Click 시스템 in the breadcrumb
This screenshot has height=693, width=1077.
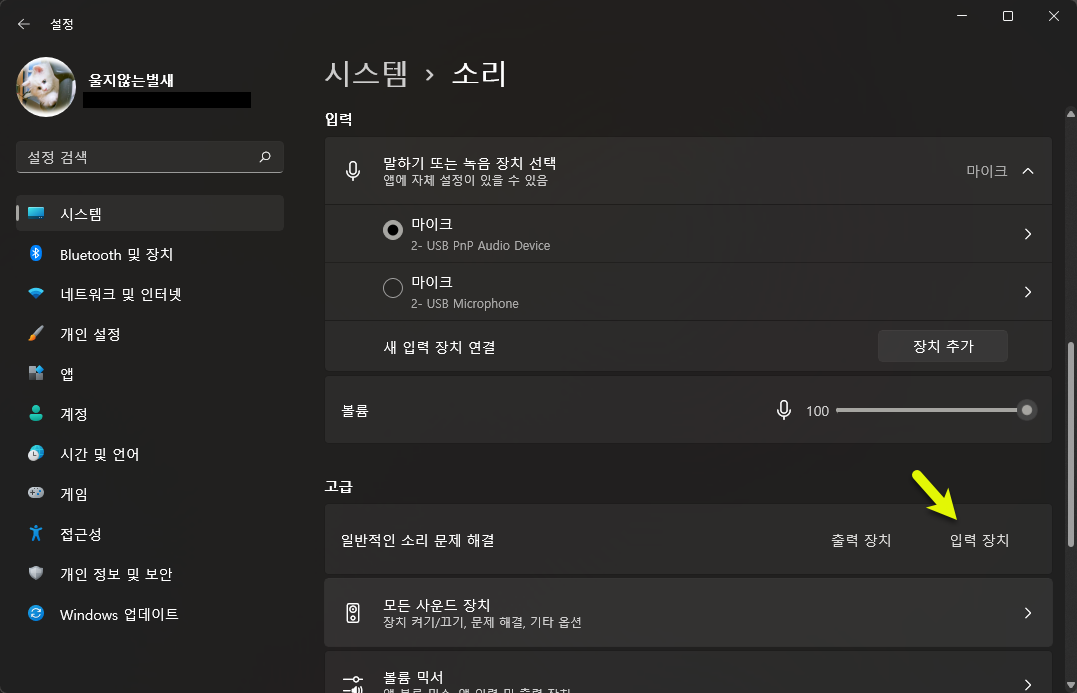click(x=366, y=73)
